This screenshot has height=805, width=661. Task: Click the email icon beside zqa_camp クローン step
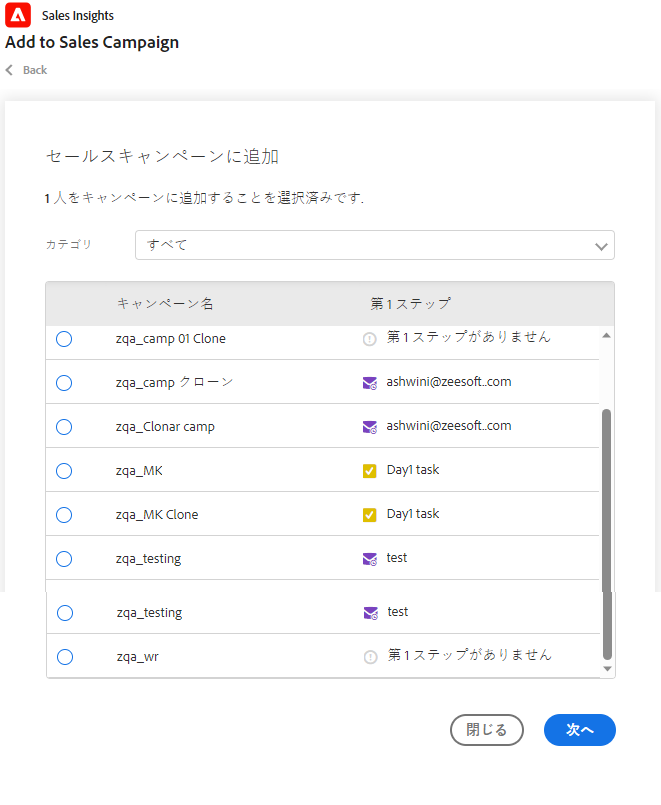point(370,383)
